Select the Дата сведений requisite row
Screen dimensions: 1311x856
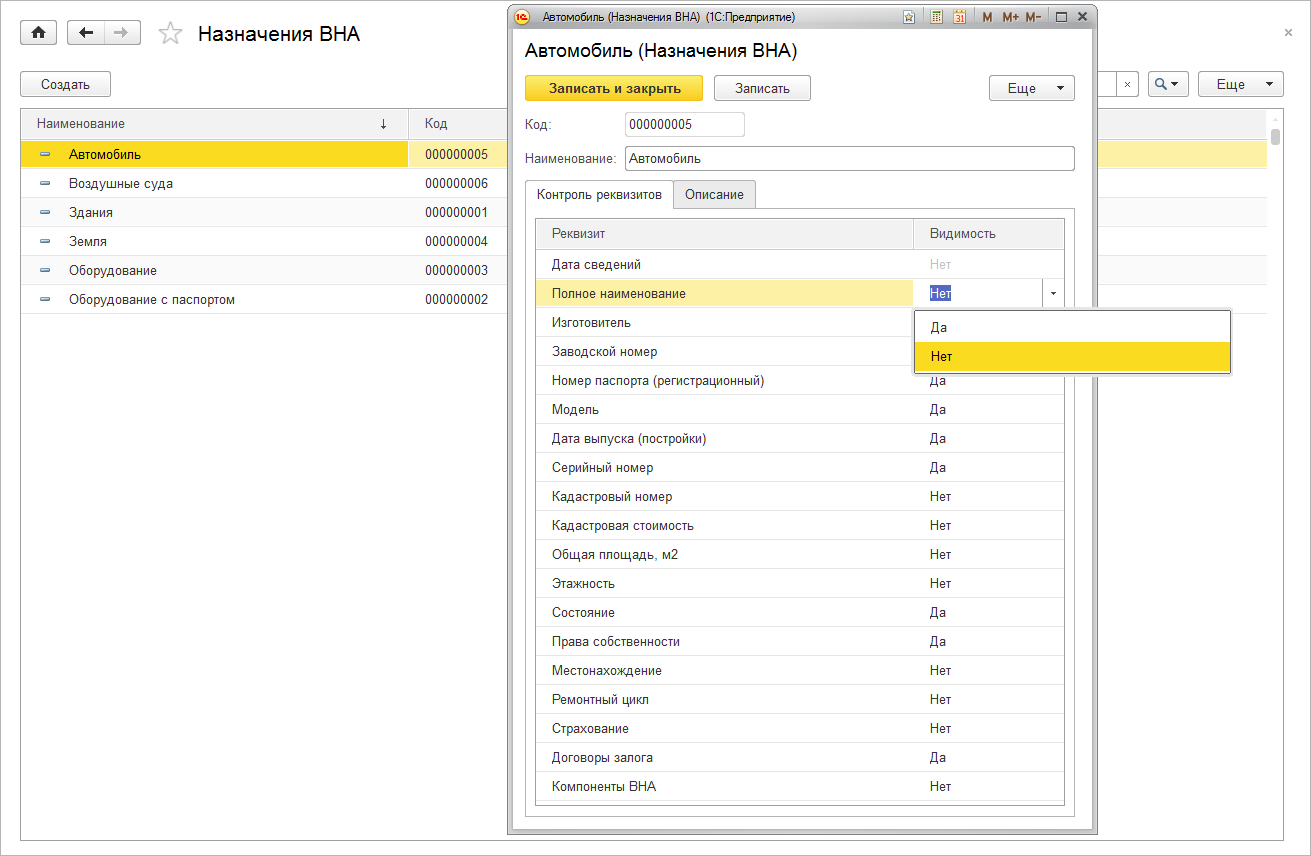point(800,265)
